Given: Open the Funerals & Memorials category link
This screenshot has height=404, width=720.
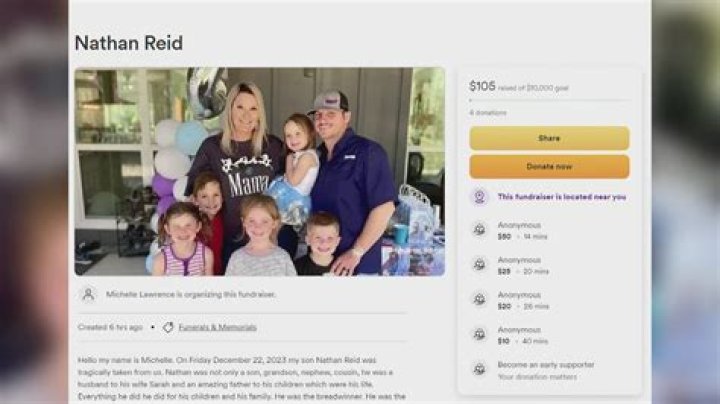Looking at the screenshot, I should pos(217,327).
